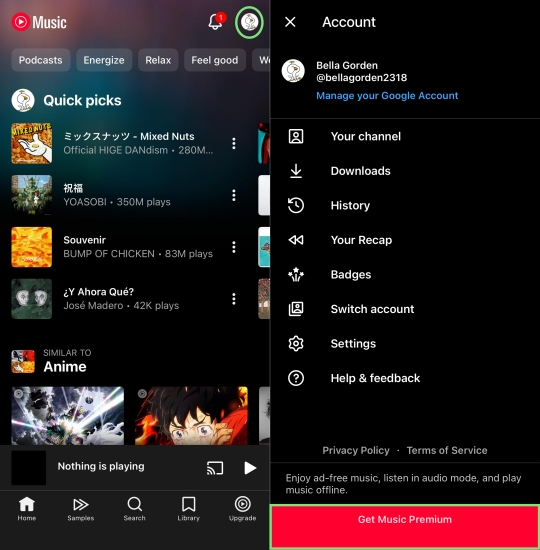
Task: Select the Feel good chip
Action: pyautogui.click(x=215, y=60)
